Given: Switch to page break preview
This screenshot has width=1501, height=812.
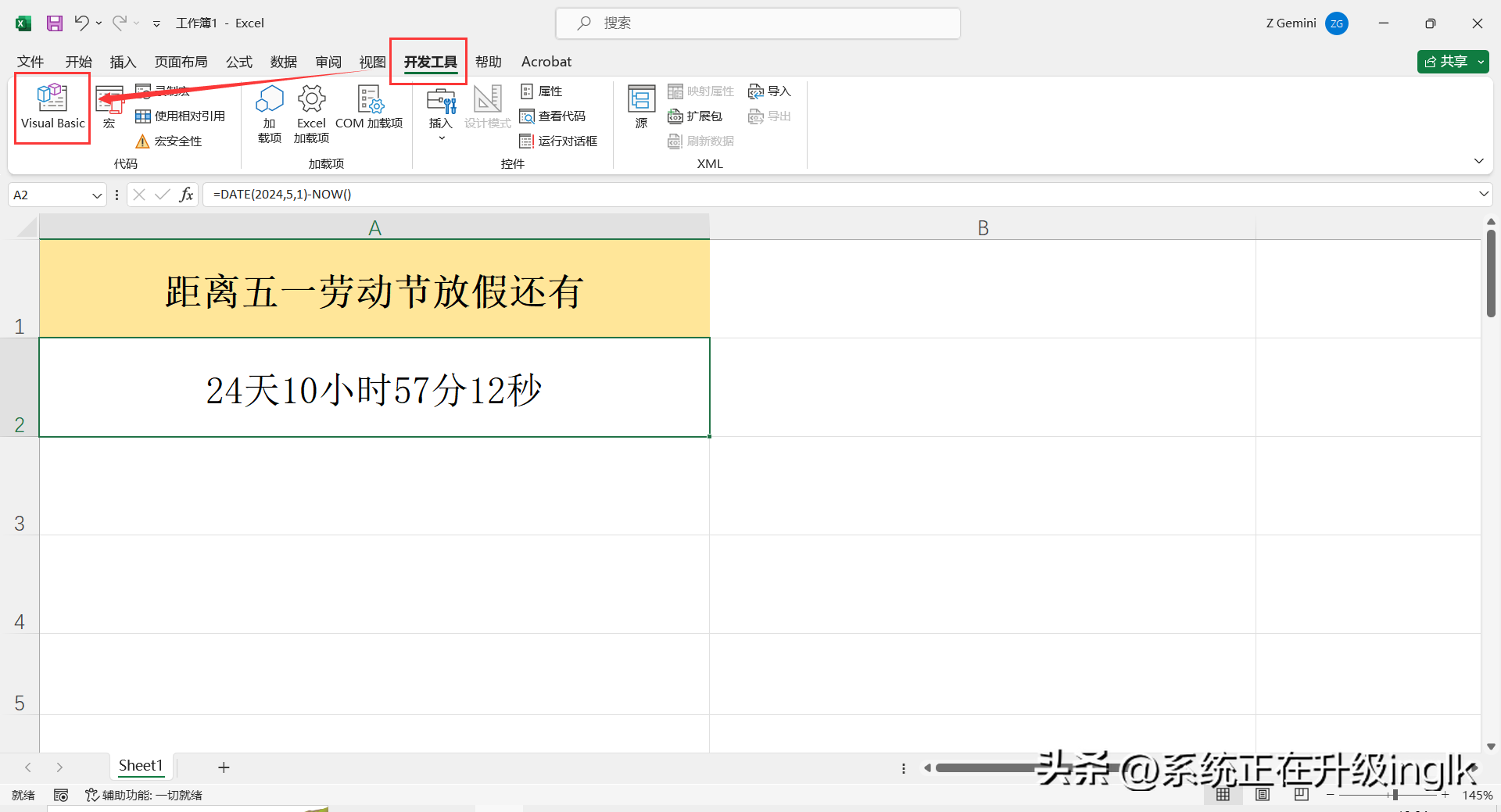Looking at the screenshot, I should point(1301,795).
